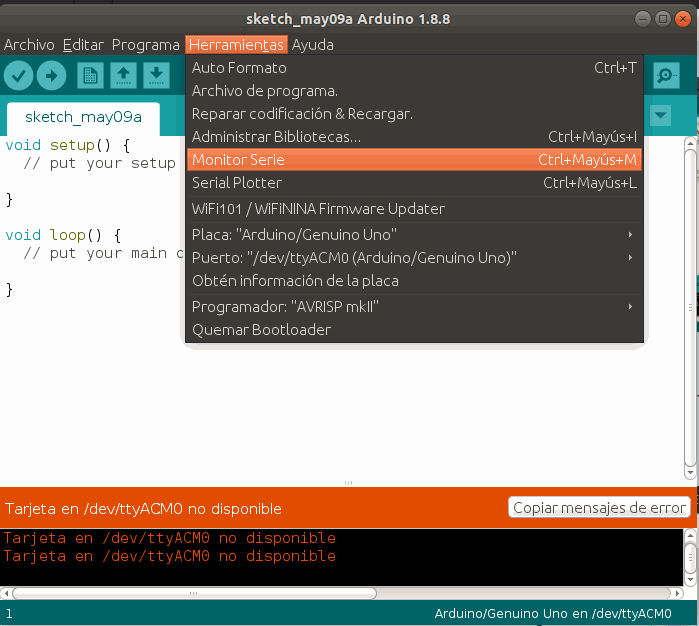Save sketch with the down-arrow icon

click(156, 75)
